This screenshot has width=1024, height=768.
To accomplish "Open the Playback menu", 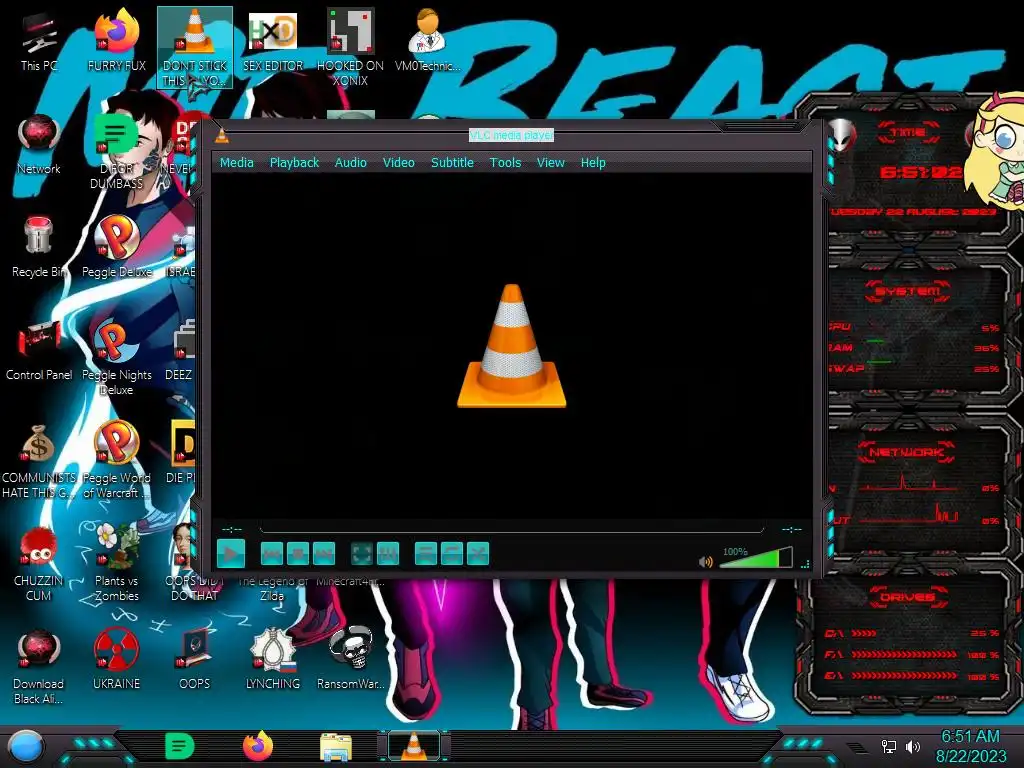I will [294, 163].
